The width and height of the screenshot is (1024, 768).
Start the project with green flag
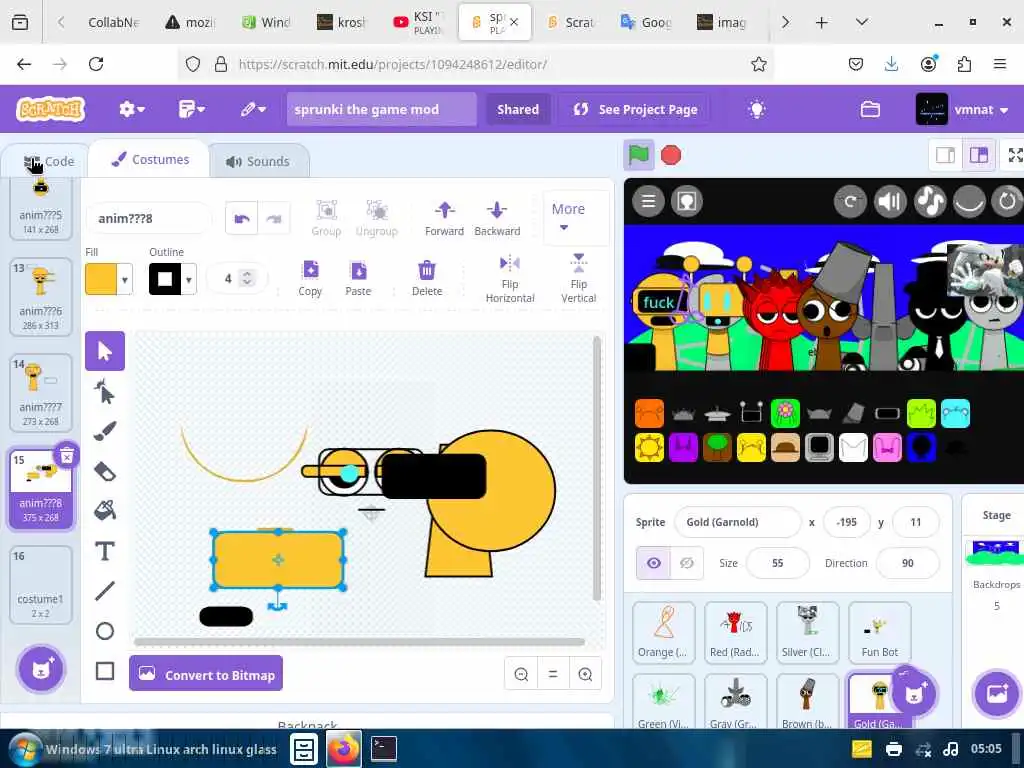pyautogui.click(x=639, y=155)
